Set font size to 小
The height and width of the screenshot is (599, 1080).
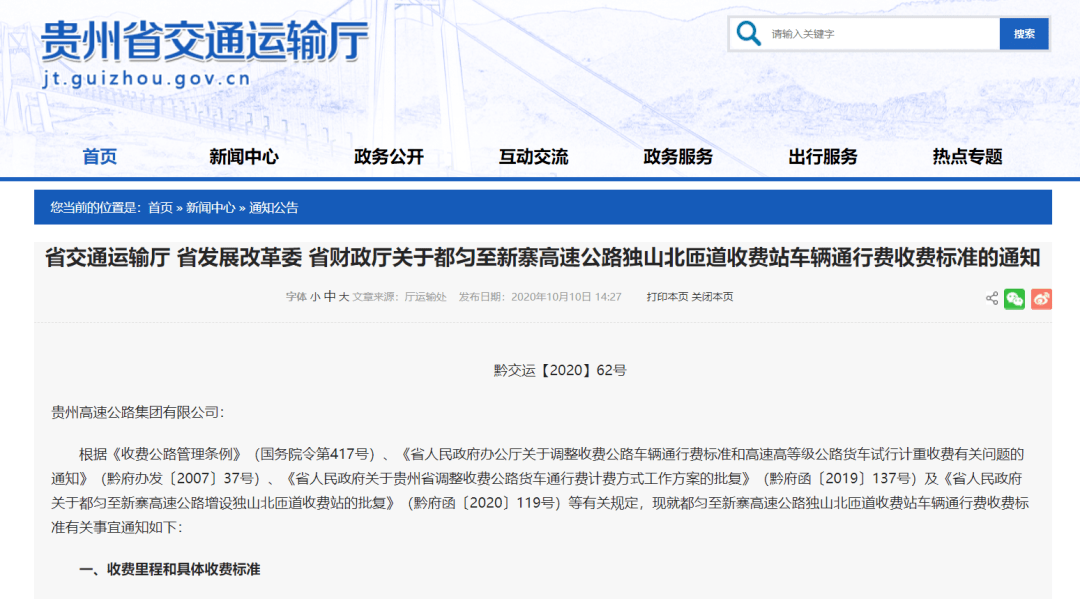[315, 297]
